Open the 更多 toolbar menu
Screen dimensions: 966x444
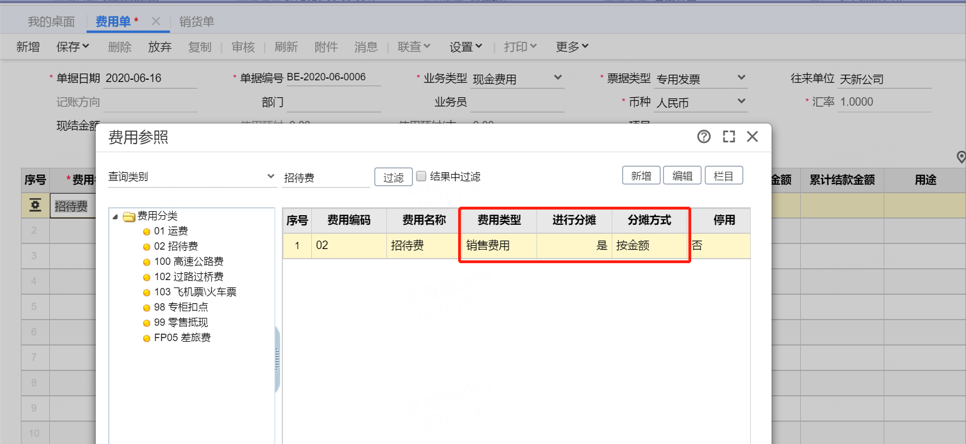pos(572,47)
